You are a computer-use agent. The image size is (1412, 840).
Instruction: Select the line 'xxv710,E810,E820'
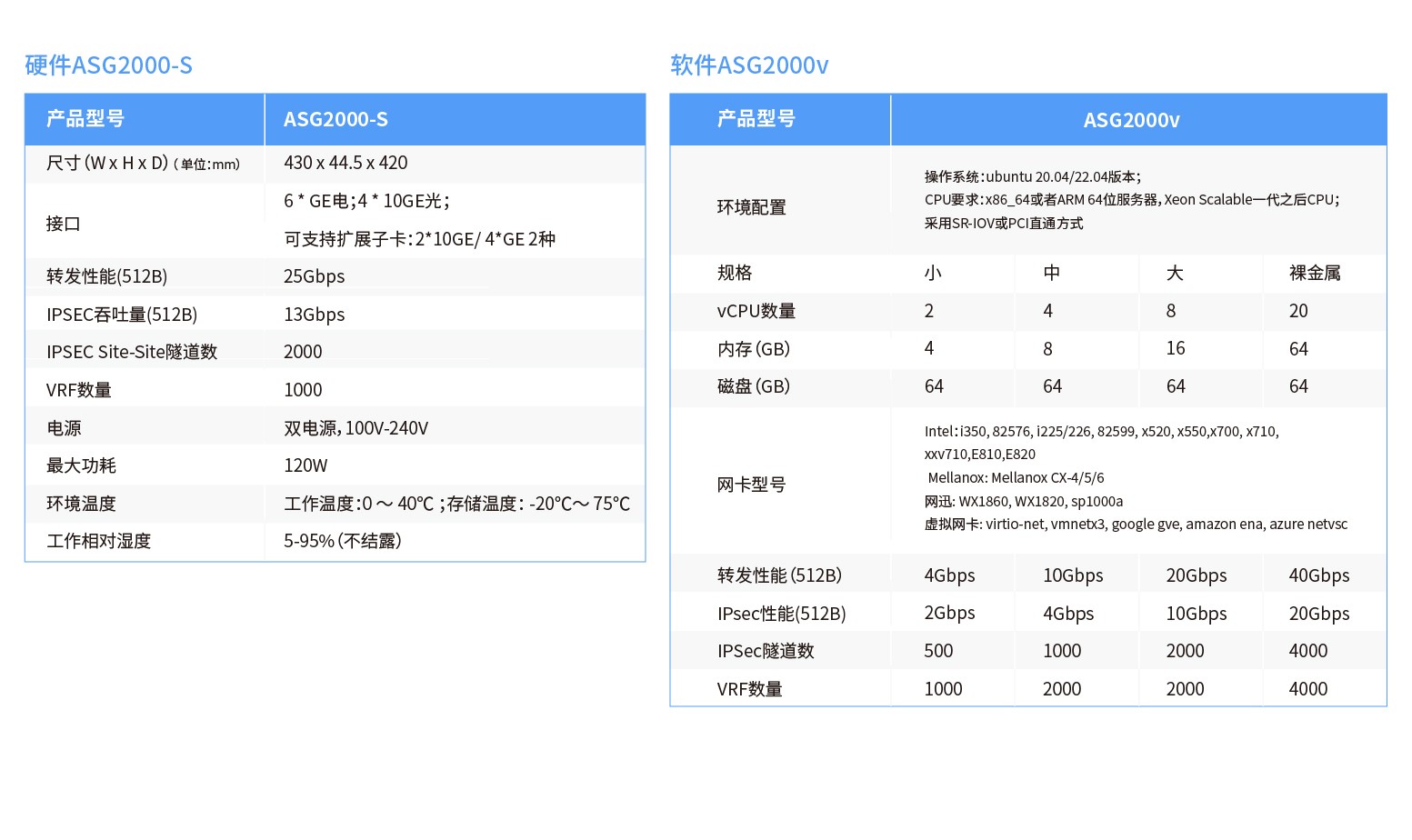click(x=980, y=455)
